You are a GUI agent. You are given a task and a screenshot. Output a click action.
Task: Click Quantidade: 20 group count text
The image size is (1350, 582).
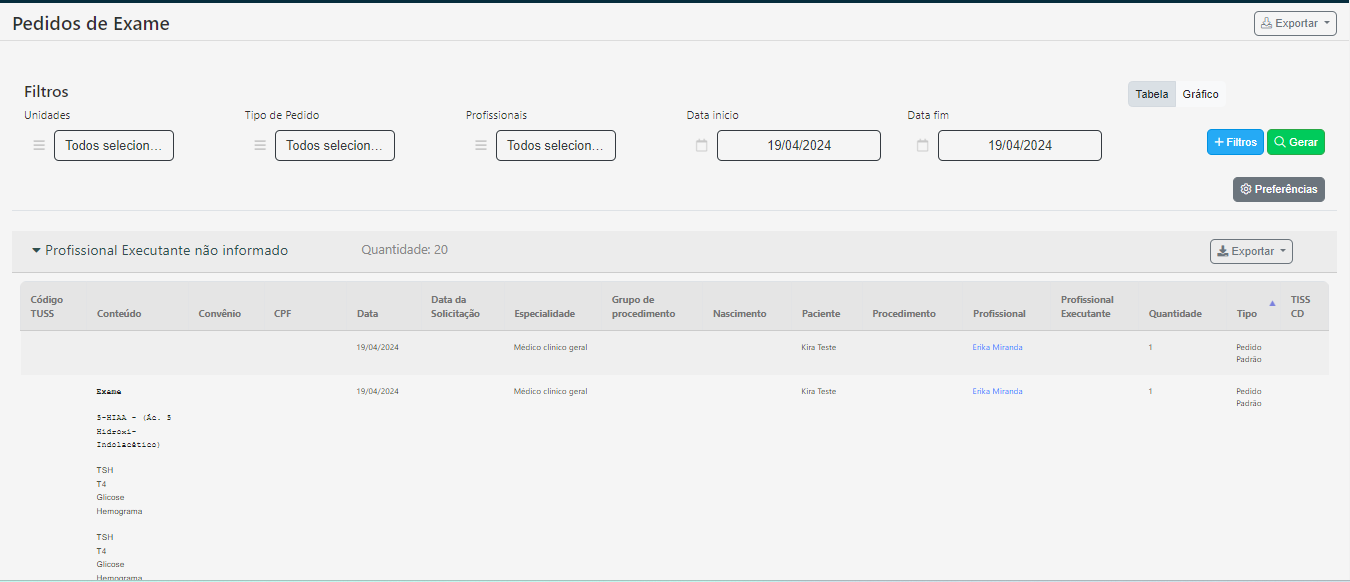pyautogui.click(x=404, y=249)
